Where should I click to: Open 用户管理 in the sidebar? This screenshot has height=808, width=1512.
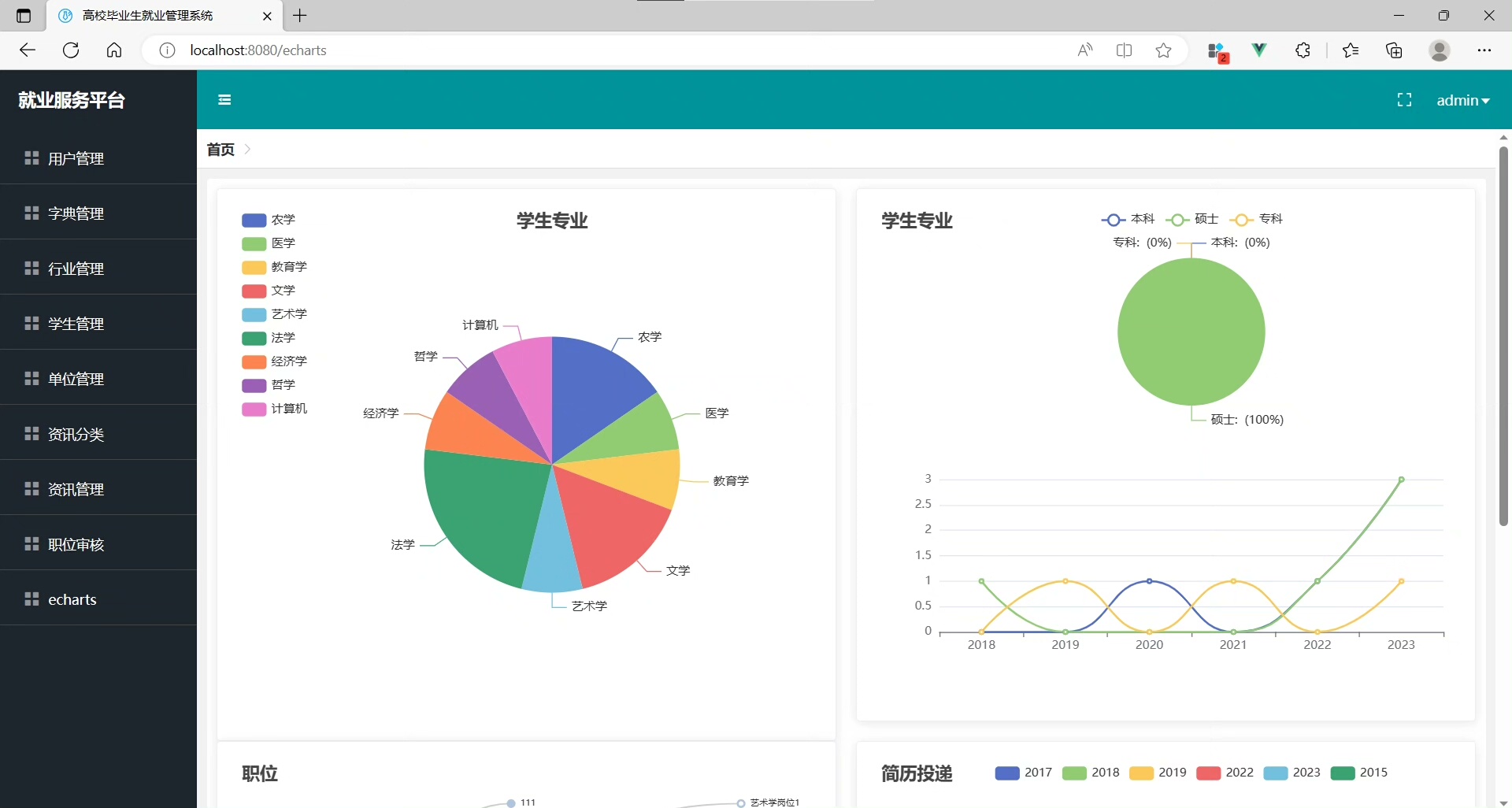(98, 158)
